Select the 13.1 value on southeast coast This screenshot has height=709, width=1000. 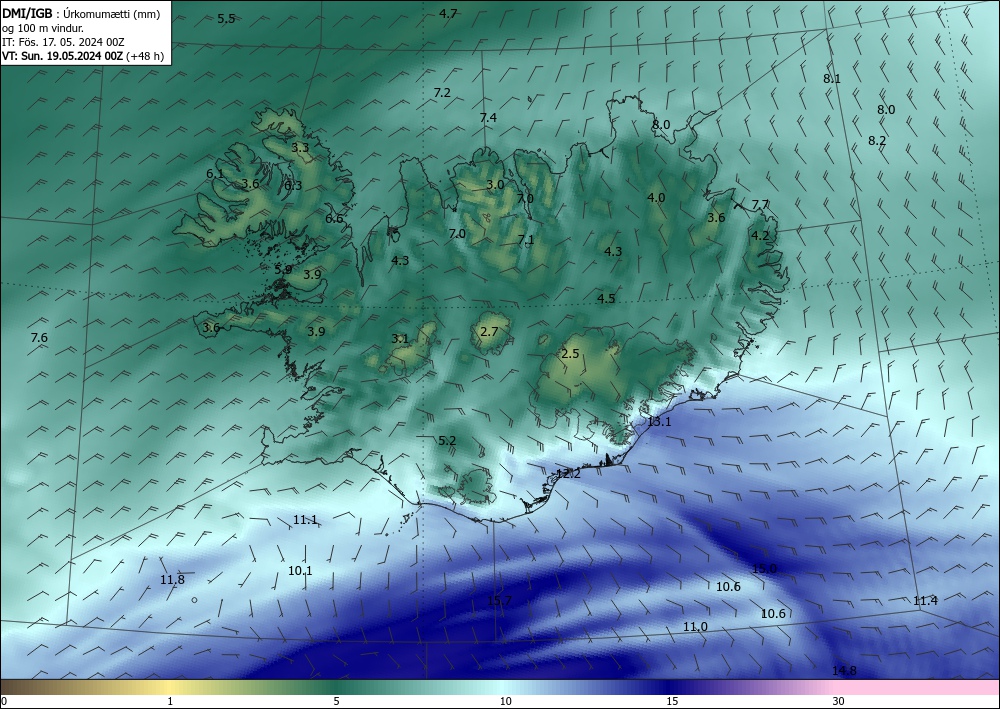[659, 421]
